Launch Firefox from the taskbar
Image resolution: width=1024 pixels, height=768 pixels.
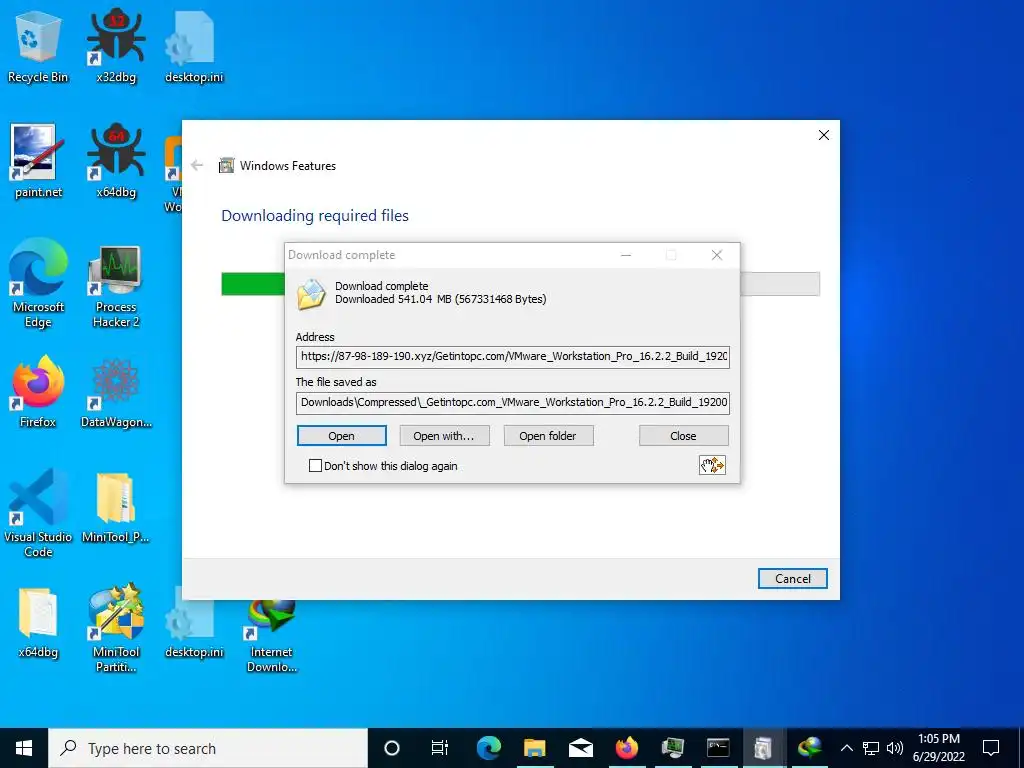[x=626, y=748]
